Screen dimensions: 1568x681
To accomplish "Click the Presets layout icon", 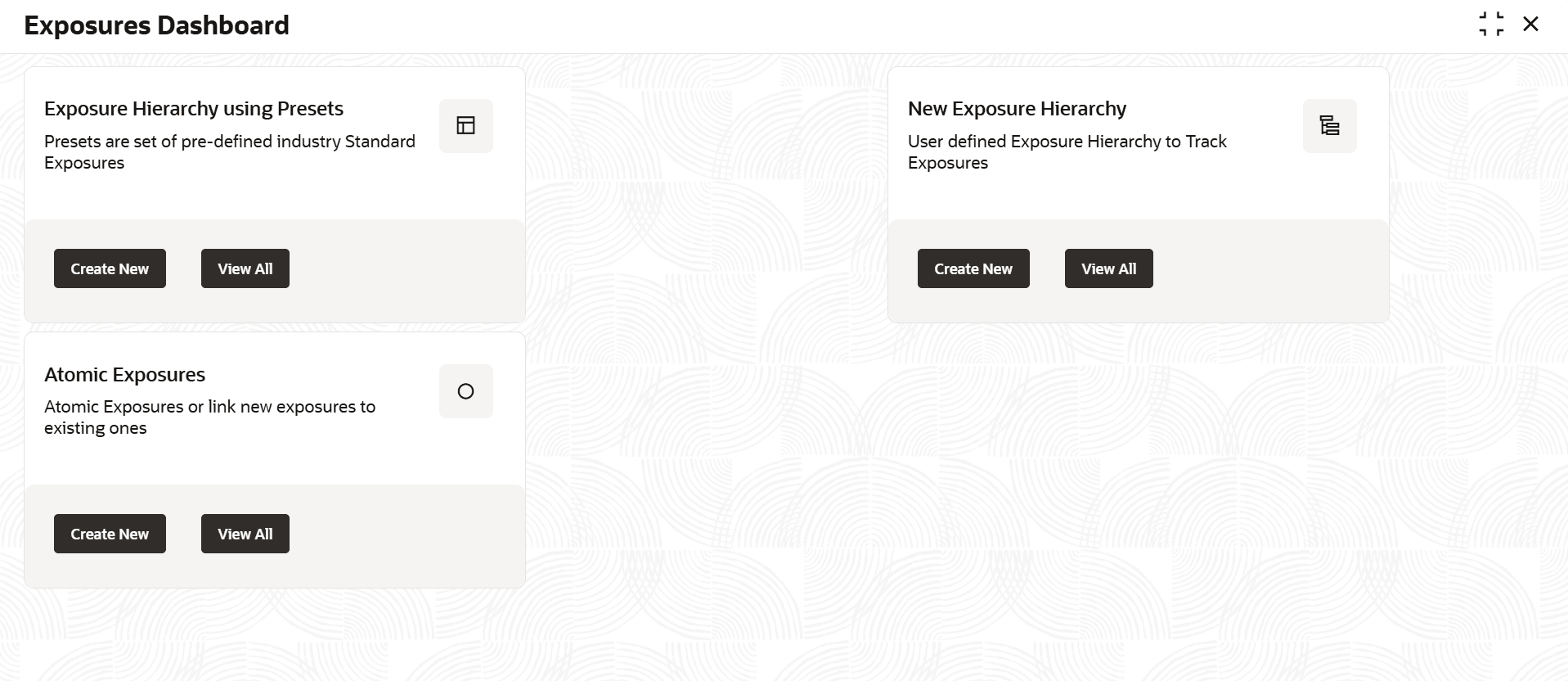I will pyautogui.click(x=466, y=125).
